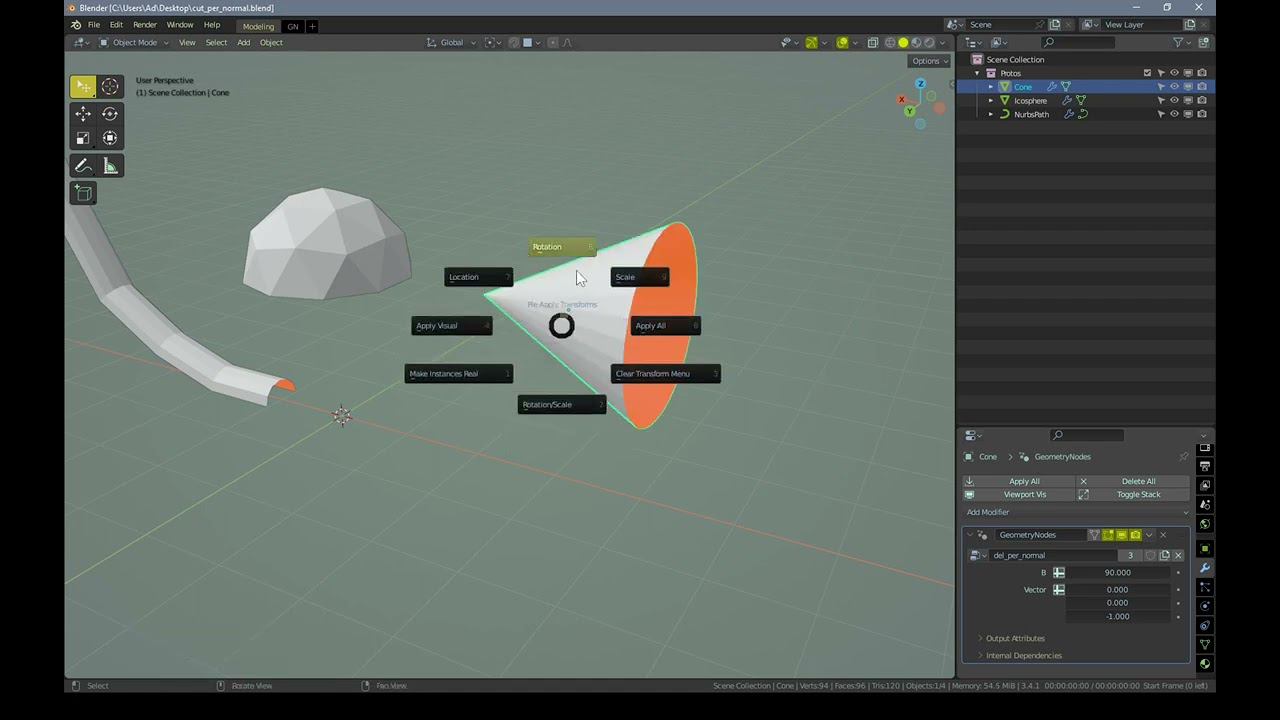This screenshot has height=720, width=1280.
Task: Click the Annotate pencil tool
Action: [x=83, y=167]
